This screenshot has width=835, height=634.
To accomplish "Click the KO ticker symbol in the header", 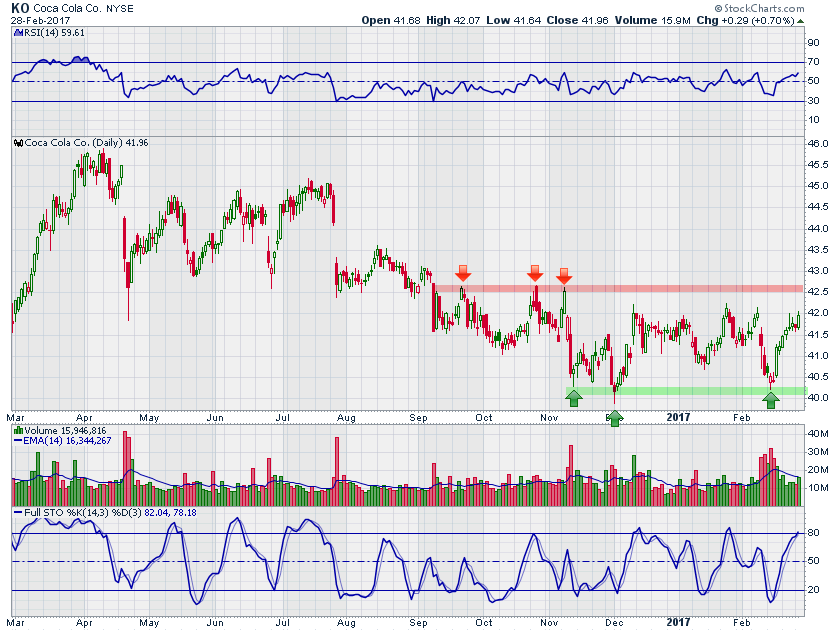I will coord(20,8).
